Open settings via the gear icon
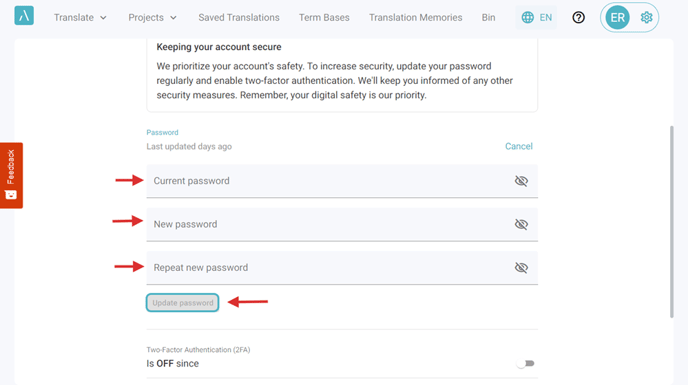Image resolution: width=688 pixels, height=385 pixels. click(x=646, y=18)
